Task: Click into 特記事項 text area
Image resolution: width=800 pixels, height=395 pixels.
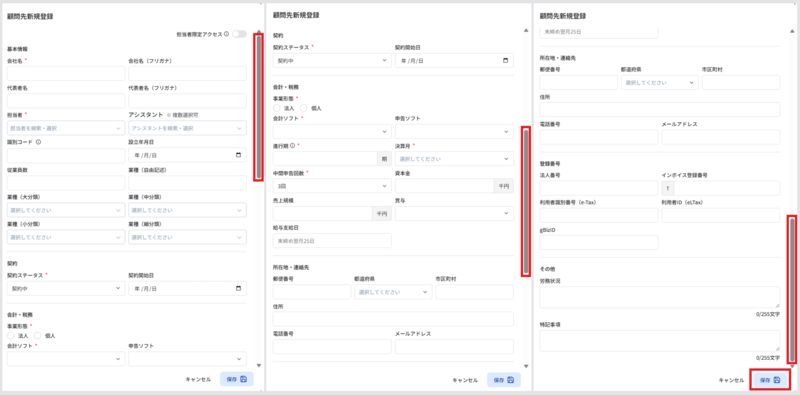Action: (x=659, y=340)
